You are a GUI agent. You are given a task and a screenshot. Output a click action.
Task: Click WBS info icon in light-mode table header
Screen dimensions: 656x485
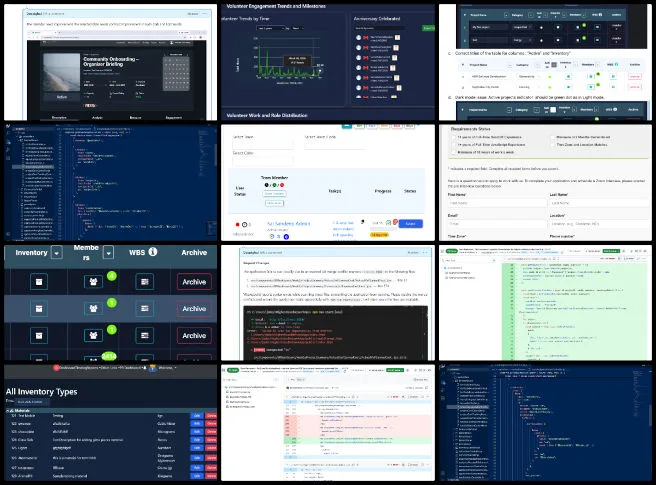coord(617,64)
